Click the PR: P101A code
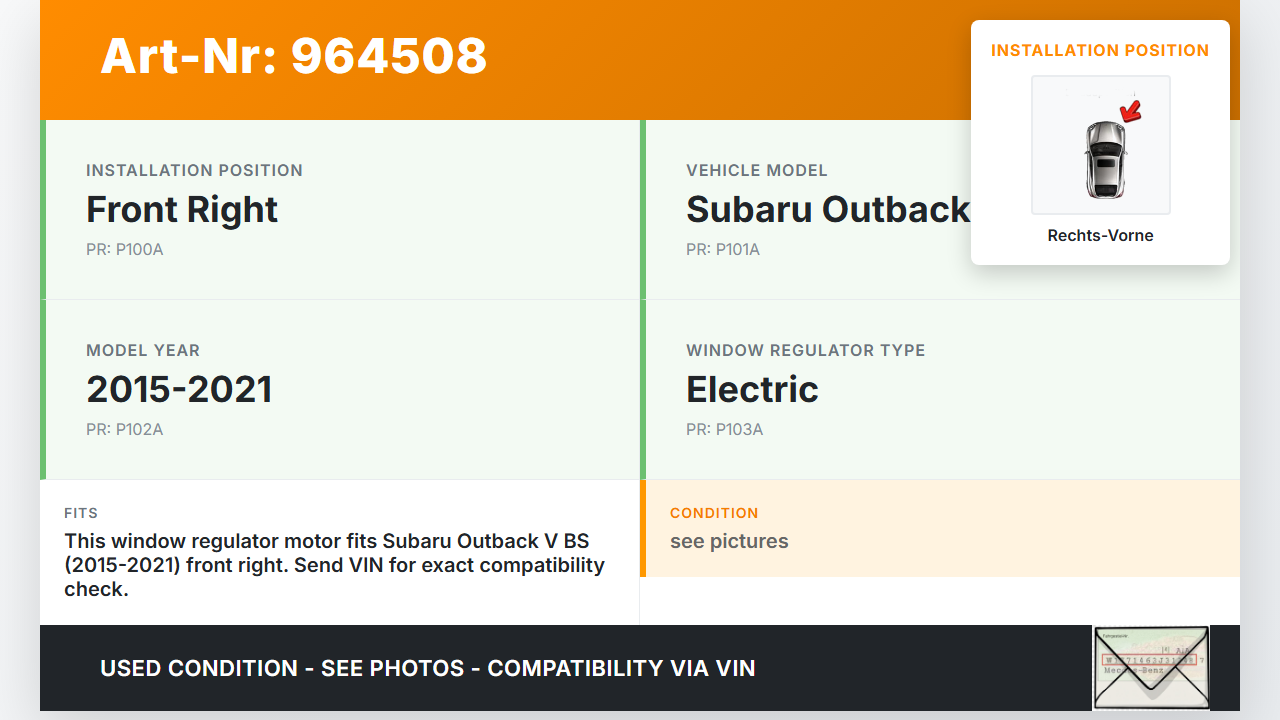 (723, 250)
